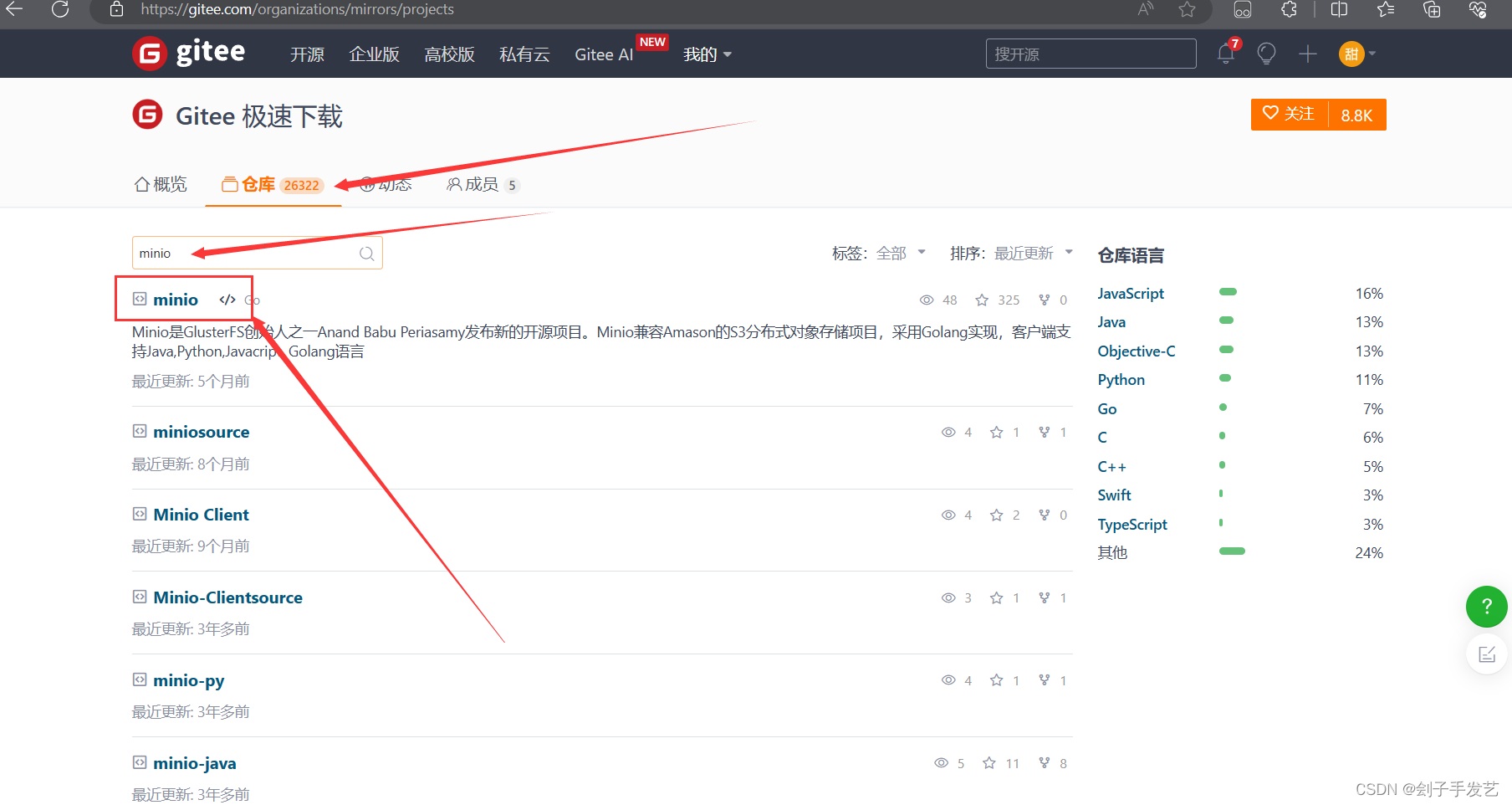This screenshot has width=1512, height=805.
Task: Click the plus create icon
Action: [x=1308, y=54]
